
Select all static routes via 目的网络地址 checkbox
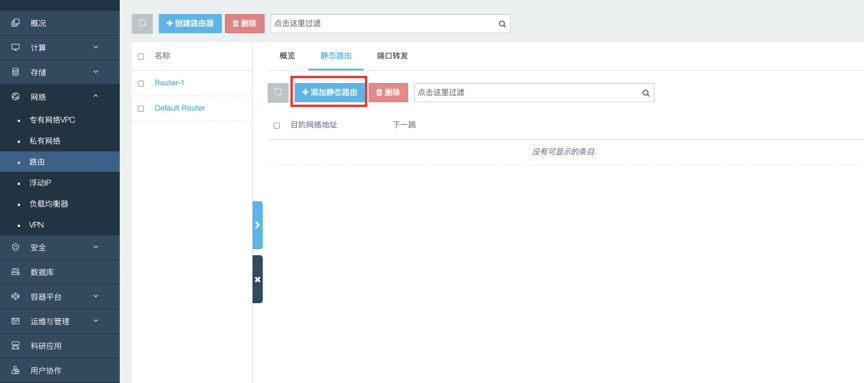[x=277, y=126]
